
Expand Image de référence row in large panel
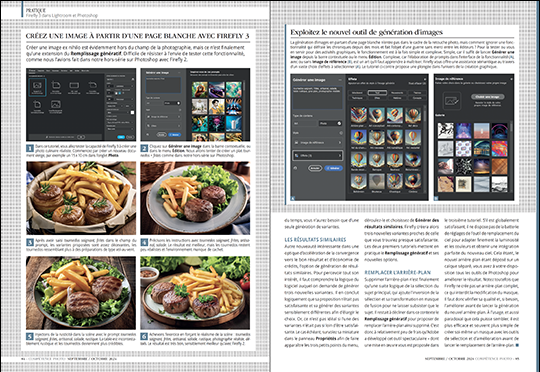pyautogui.click(x=318, y=143)
